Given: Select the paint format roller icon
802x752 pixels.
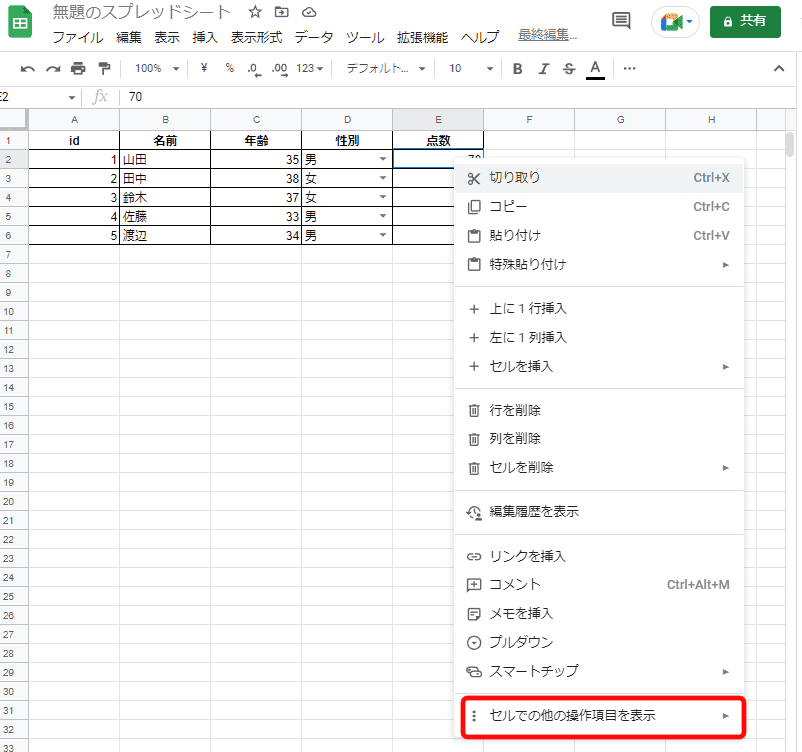Looking at the screenshot, I should click(x=103, y=69).
